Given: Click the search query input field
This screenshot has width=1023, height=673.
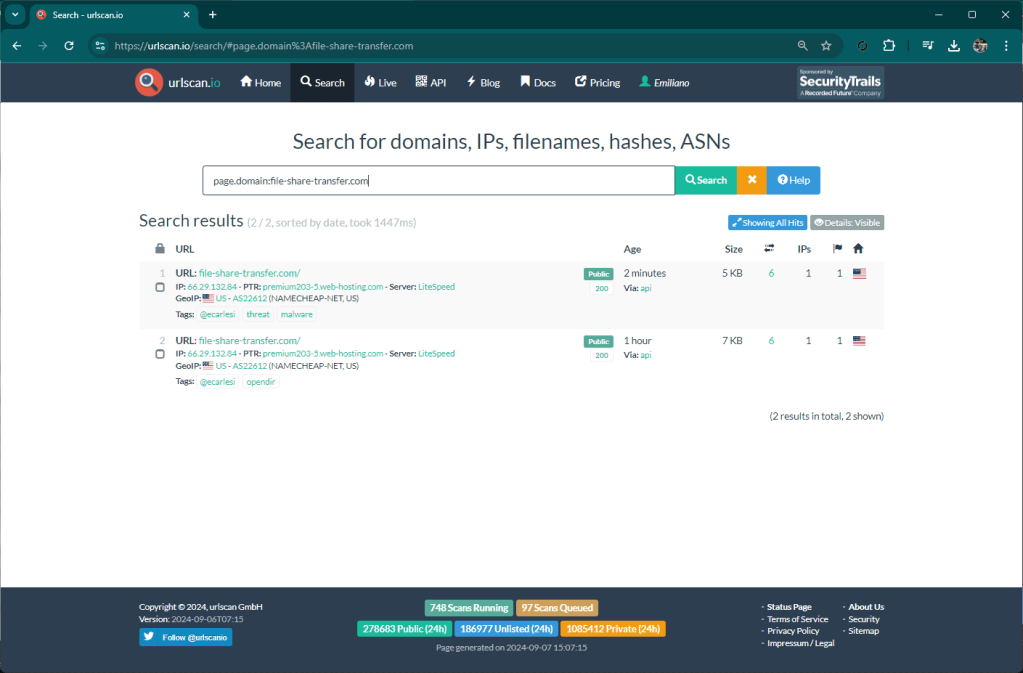Looking at the screenshot, I should (438, 180).
